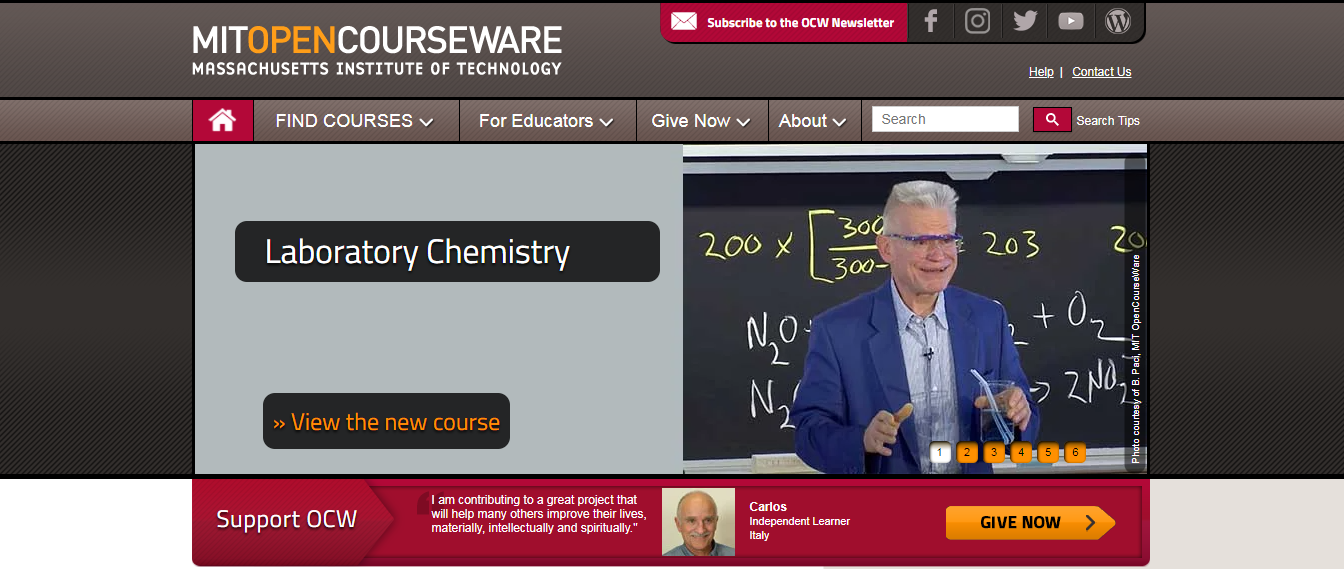
Task: Open the Contact Us link
Action: 1101,72
